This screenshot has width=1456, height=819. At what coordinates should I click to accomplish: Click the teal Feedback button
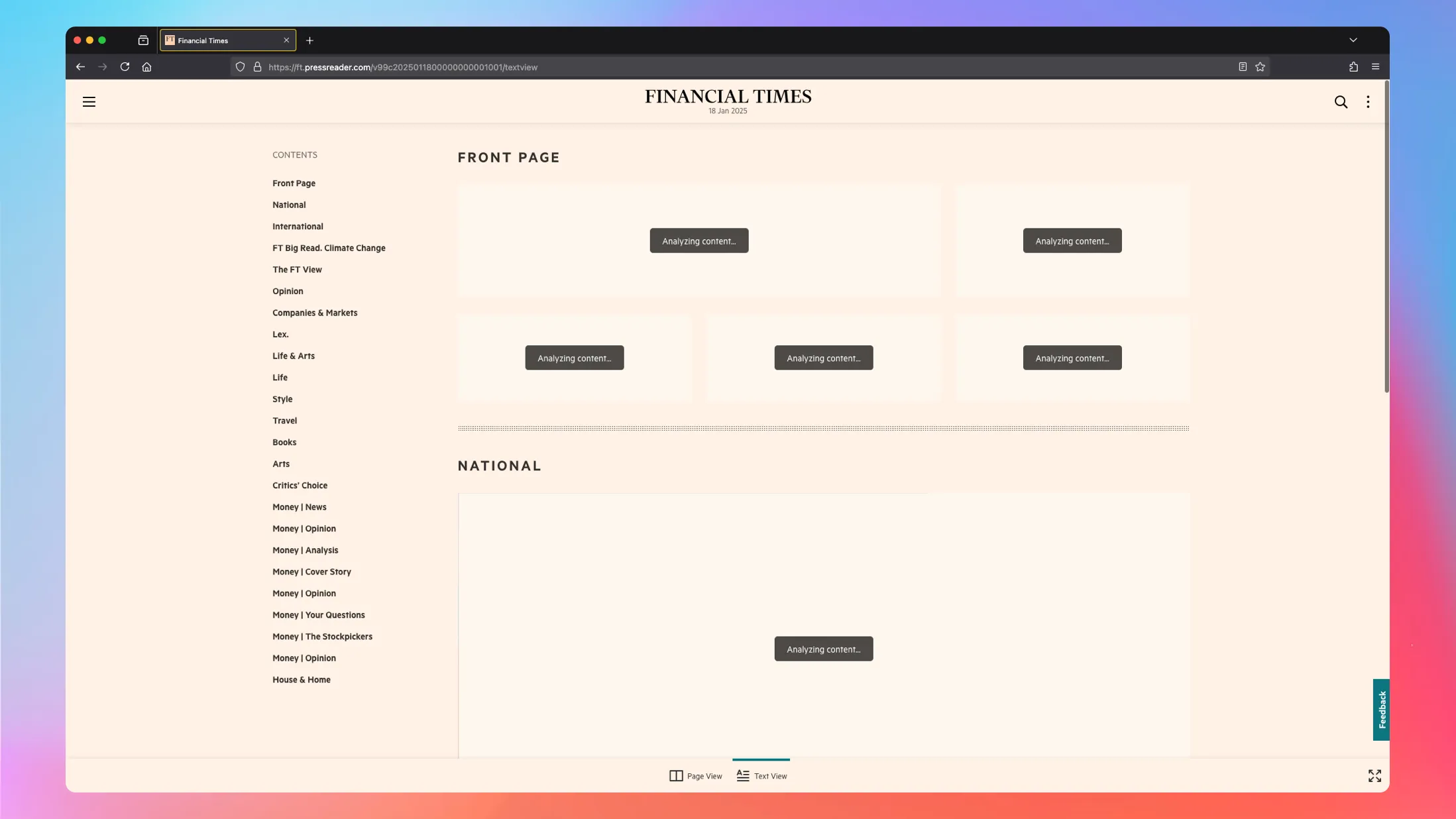coord(1382,710)
